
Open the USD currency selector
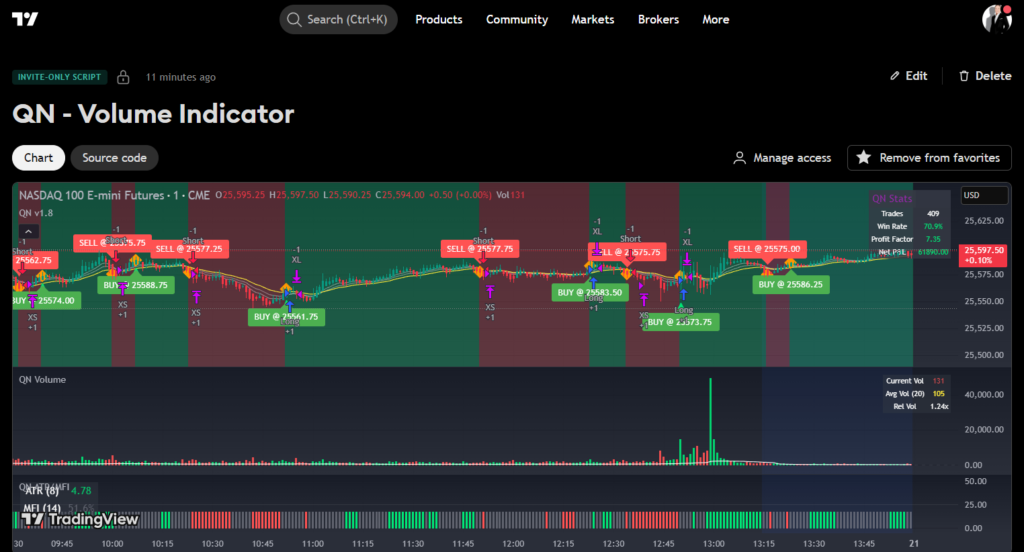coord(984,196)
